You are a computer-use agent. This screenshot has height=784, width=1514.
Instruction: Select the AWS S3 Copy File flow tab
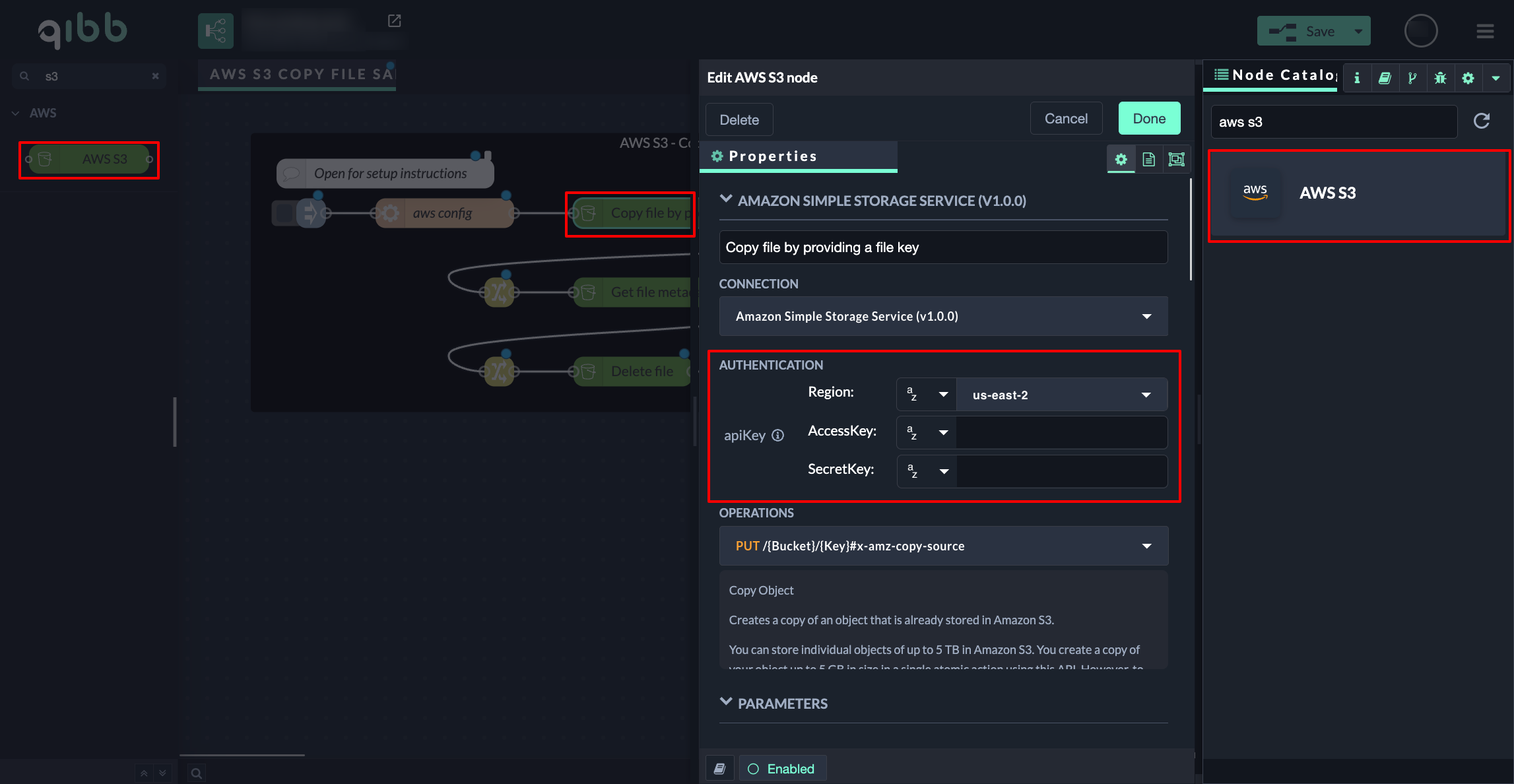297,75
